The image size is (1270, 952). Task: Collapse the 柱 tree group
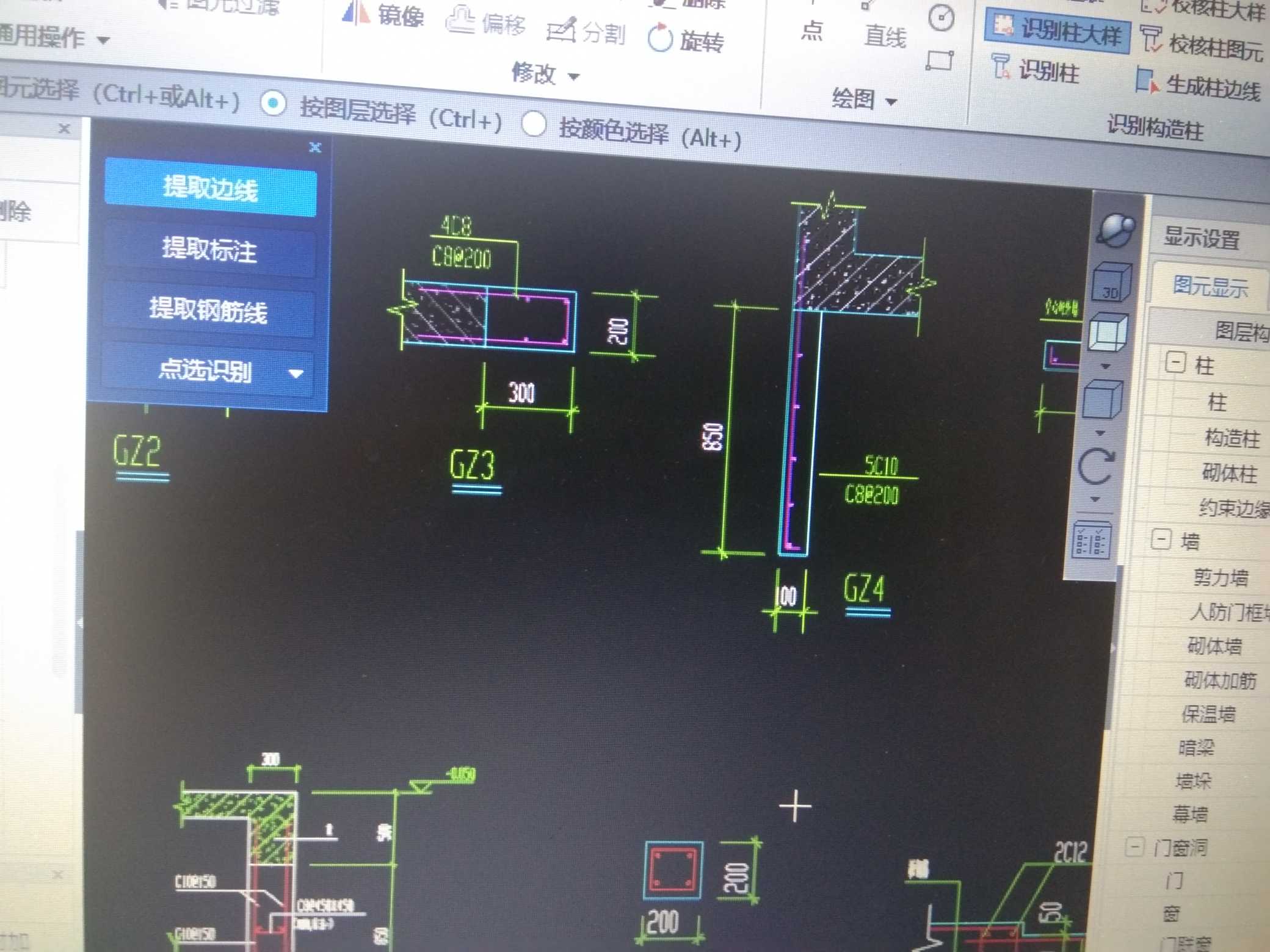point(1175,362)
